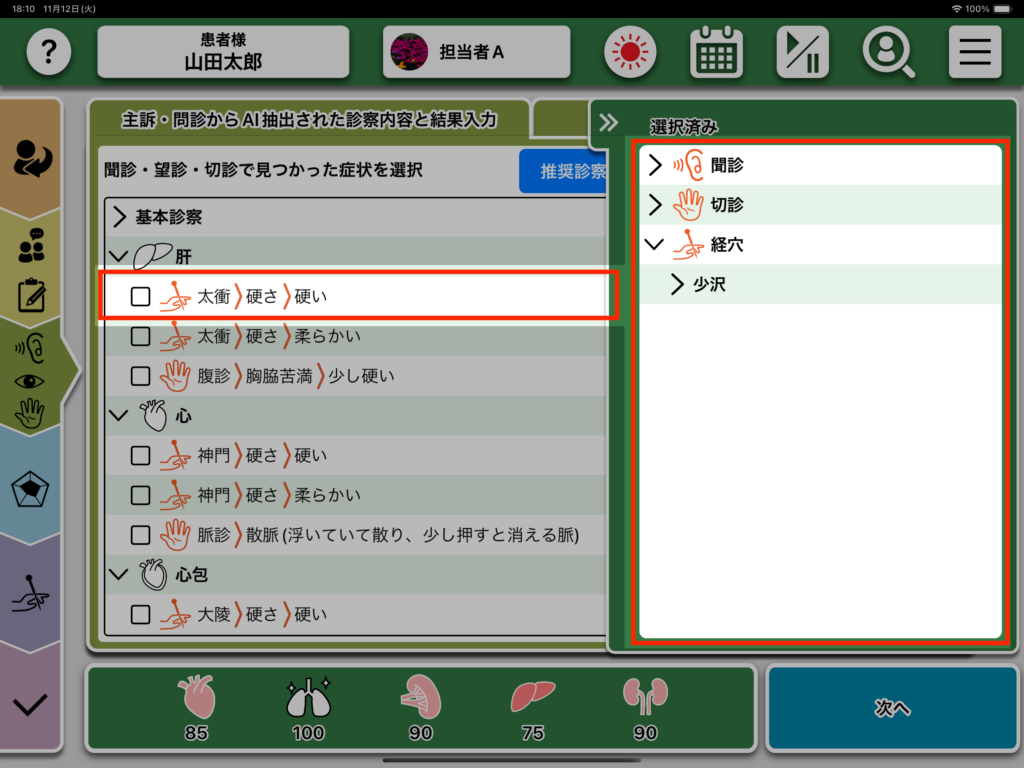
Task: Select the top return-arrow sidebar tab
Action: 31,157
